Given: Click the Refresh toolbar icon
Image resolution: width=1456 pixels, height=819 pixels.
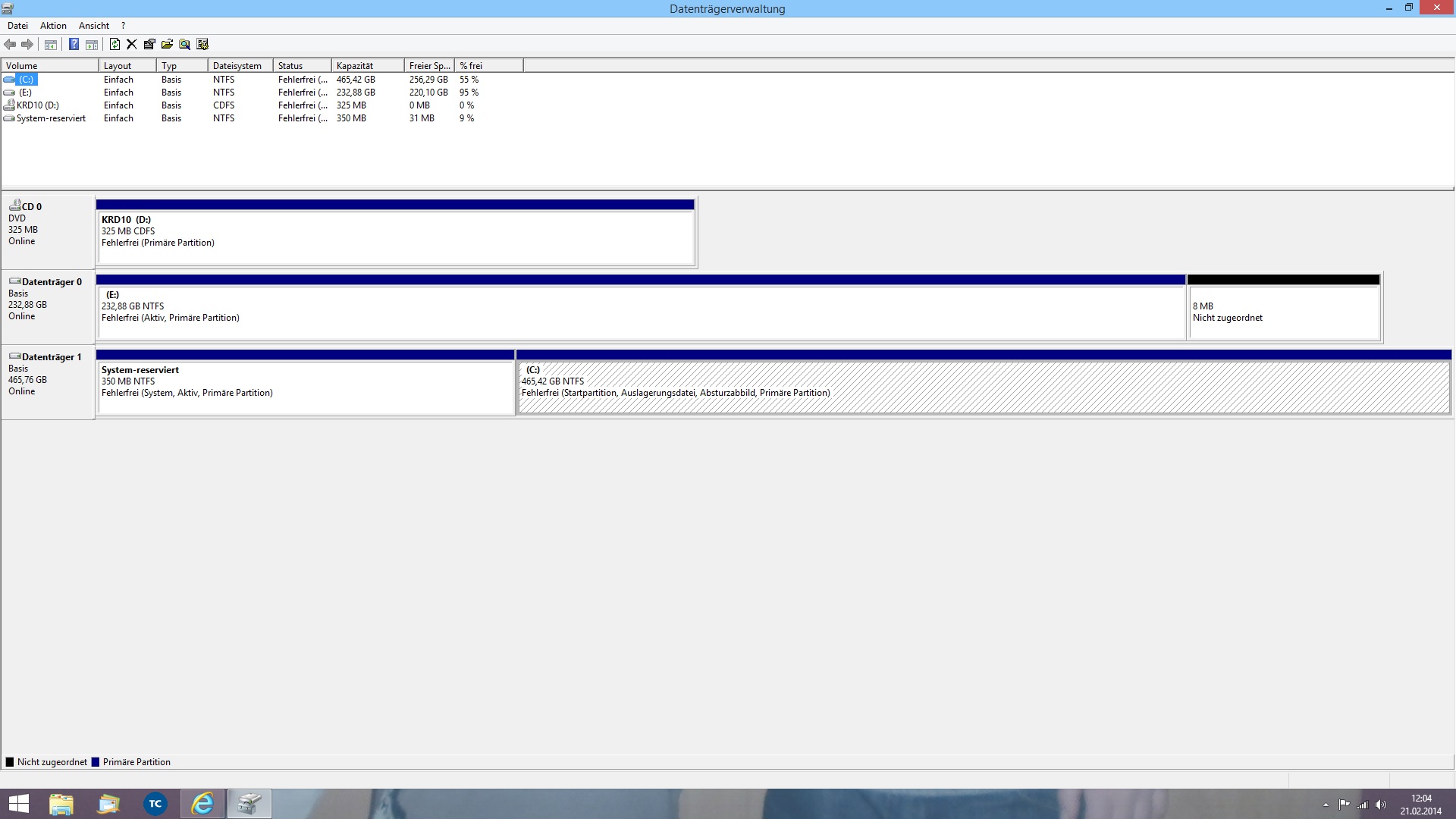Looking at the screenshot, I should coord(115,45).
